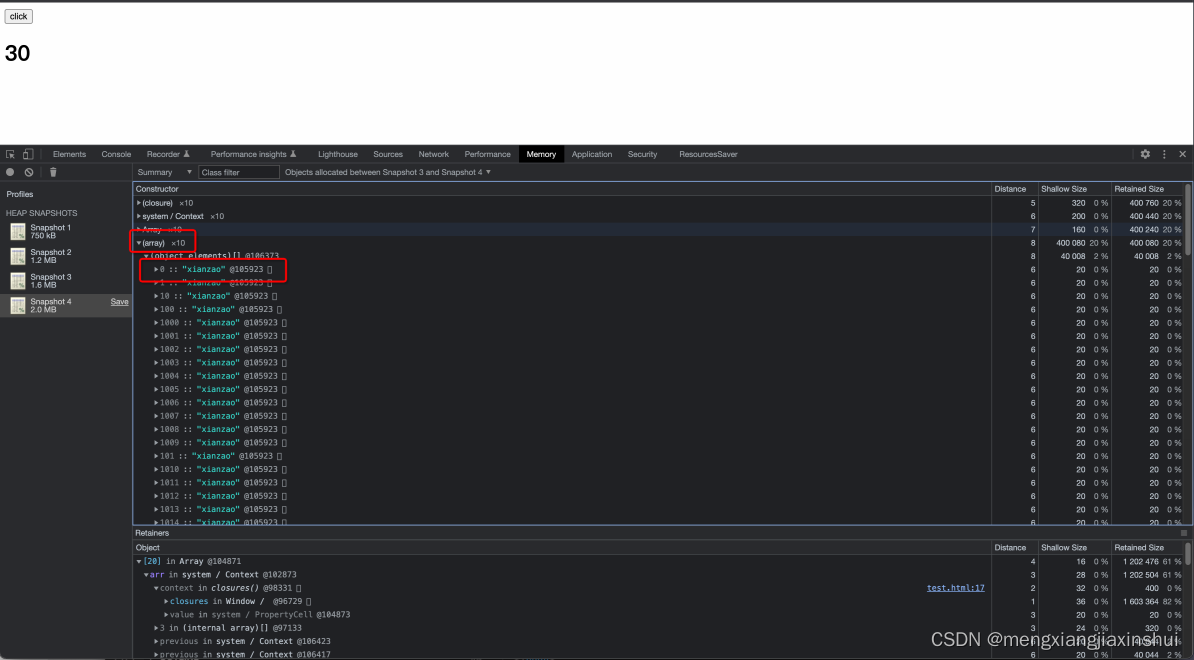Open the DevTools three-dot customize menu
Screen dimensions: 1194x660
[1164, 154]
